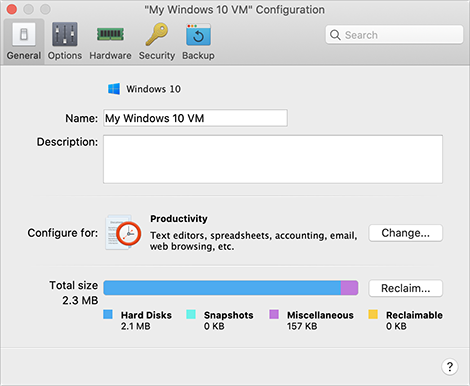Image resolution: width=470 pixels, height=386 pixels.
Task: Click the purple Miscellaneous legend swatch
Action: tap(274, 314)
